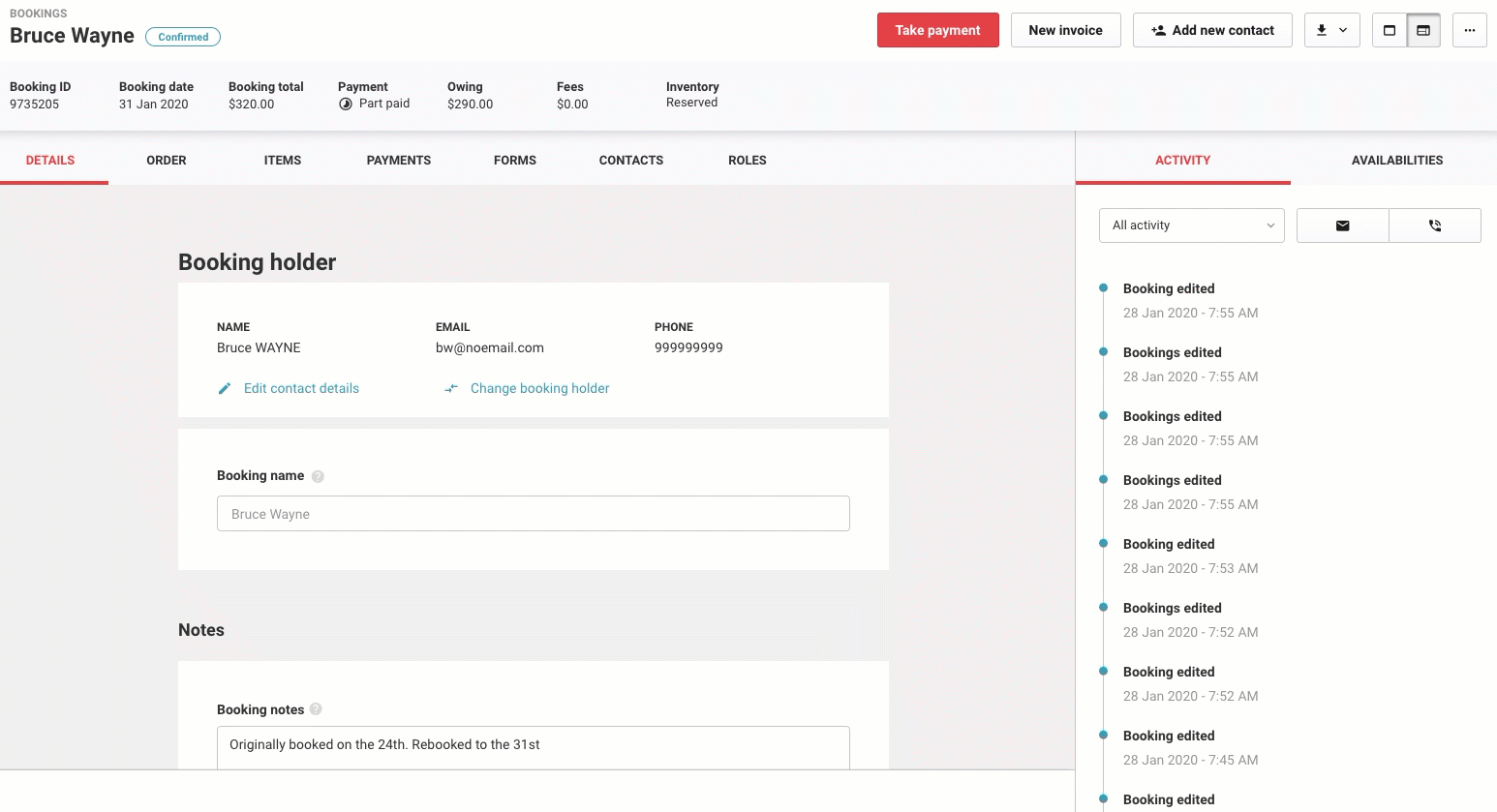
Task: Click Add new contact button
Action: [x=1212, y=30]
